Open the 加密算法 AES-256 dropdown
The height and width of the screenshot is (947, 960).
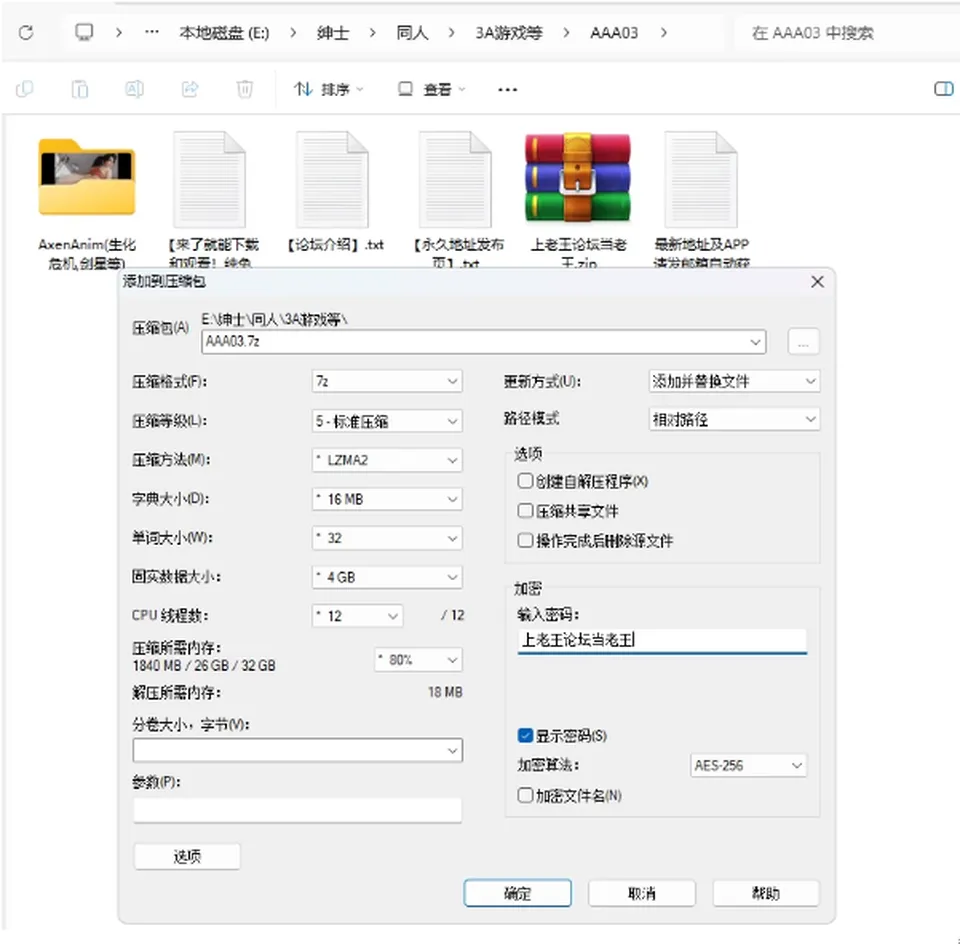click(749, 765)
